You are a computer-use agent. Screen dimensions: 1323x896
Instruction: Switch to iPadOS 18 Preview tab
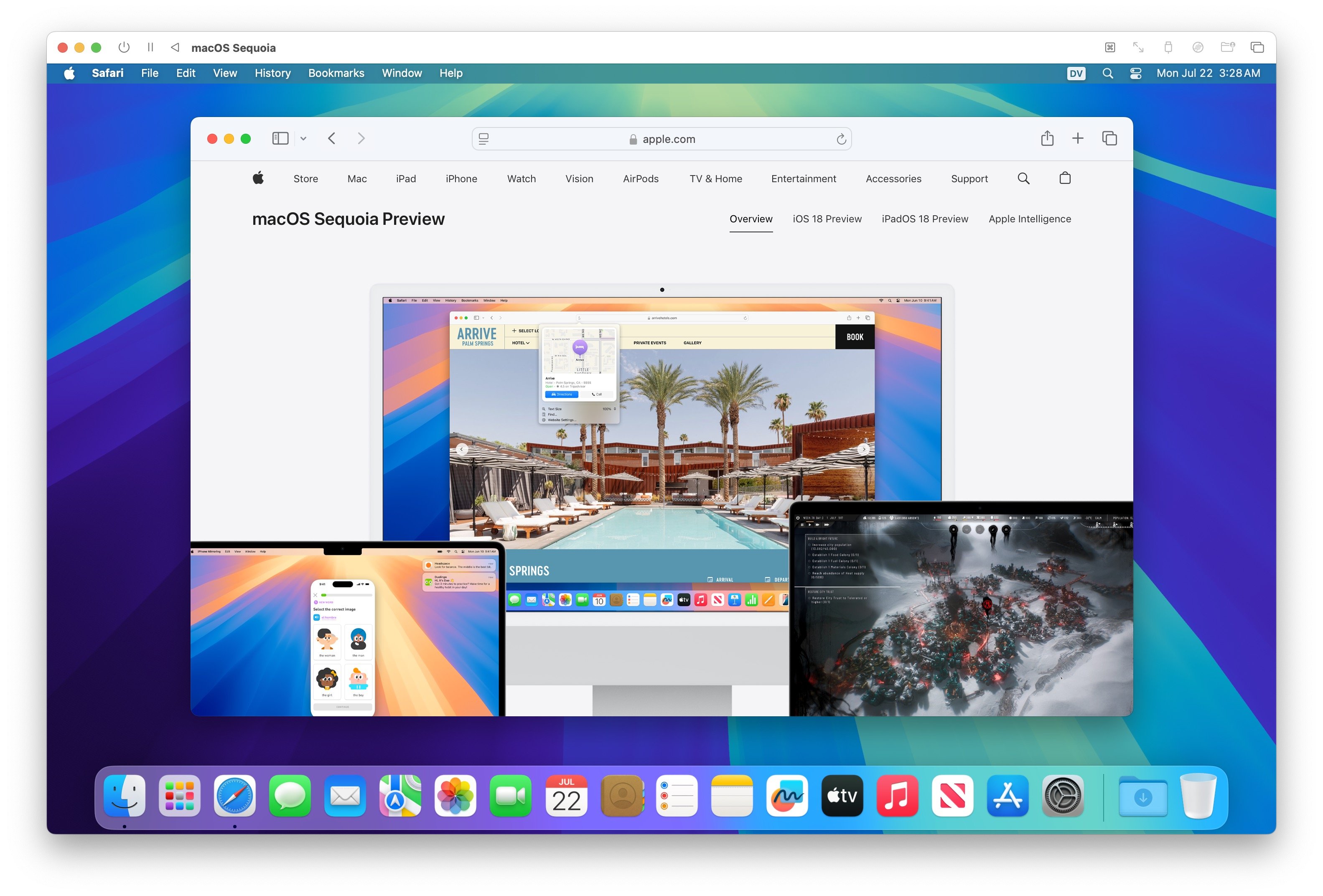click(924, 219)
